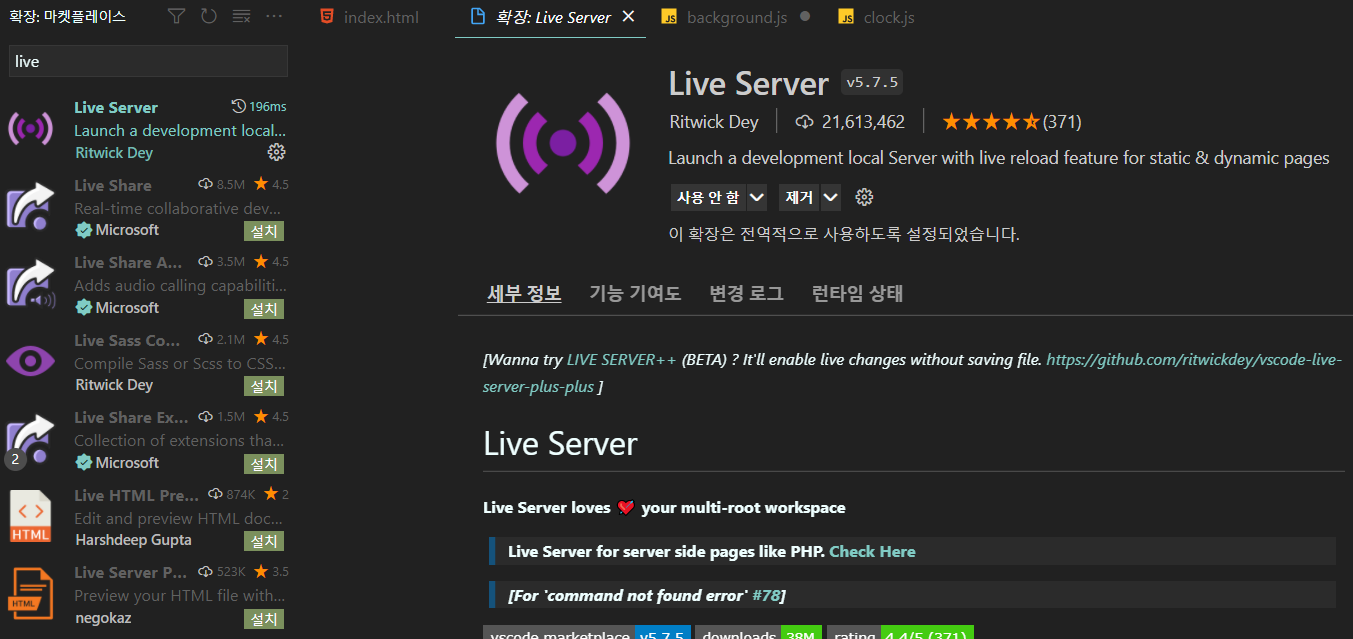
Task: Install the Live HTML Previewer extension
Action: tap(264, 541)
